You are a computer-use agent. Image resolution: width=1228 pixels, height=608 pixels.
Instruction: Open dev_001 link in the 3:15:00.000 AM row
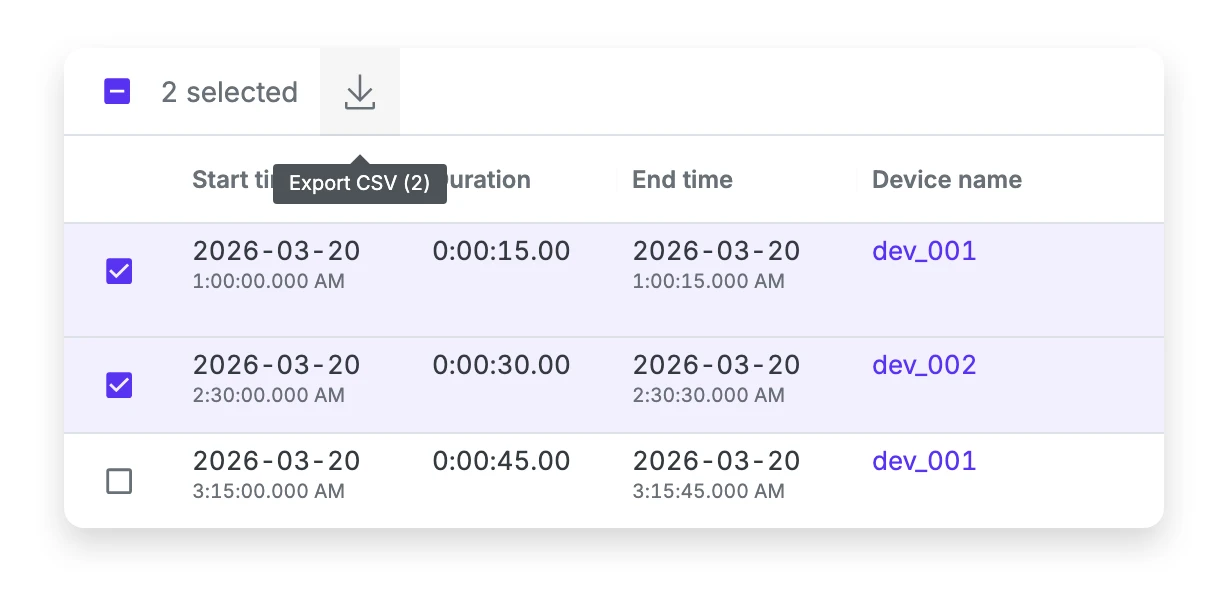click(x=924, y=461)
